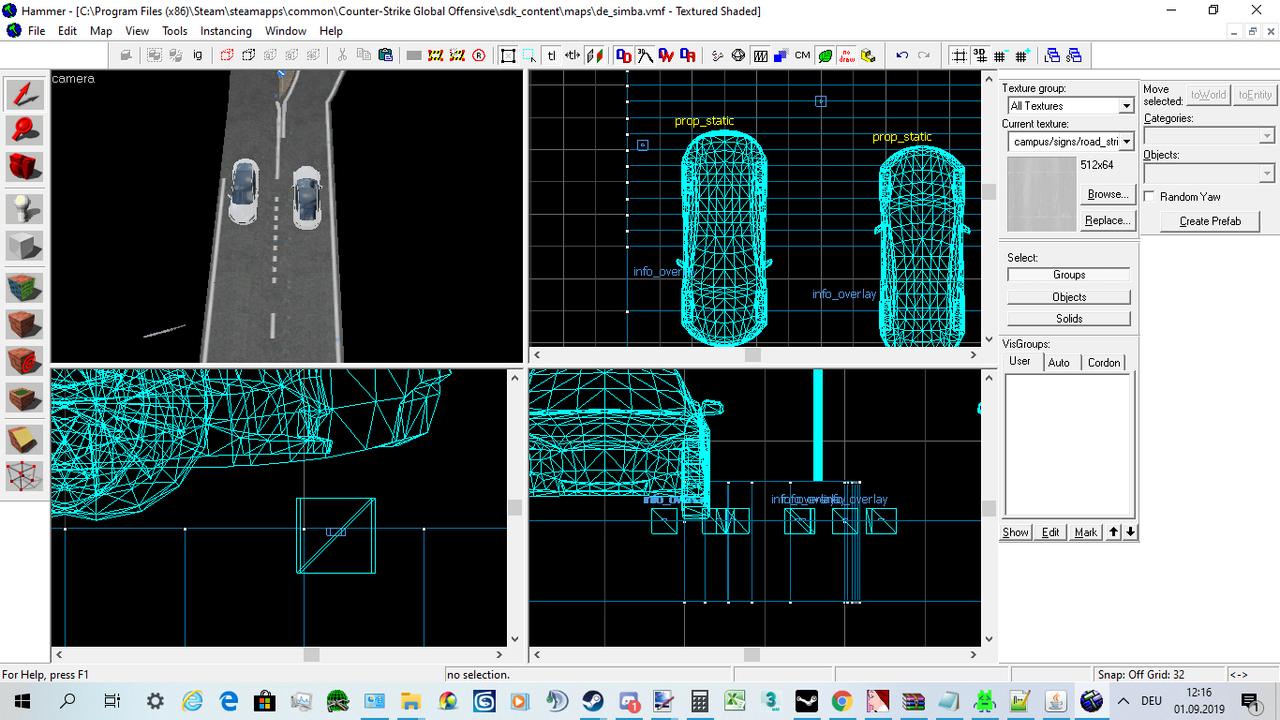This screenshot has width=1280, height=720.
Task: Click the VisGroups Show button
Action: pyautogui.click(x=1016, y=532)
